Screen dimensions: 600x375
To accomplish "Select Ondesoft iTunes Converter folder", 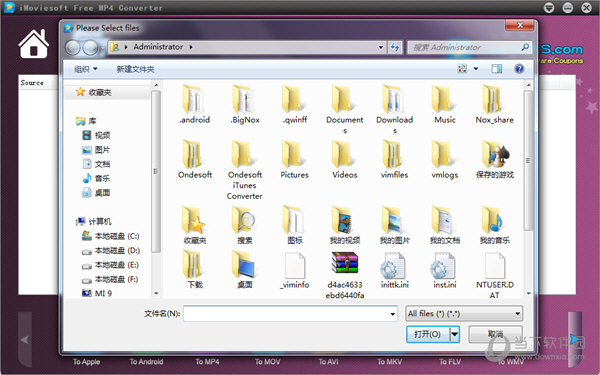I will click(x=245, y=169).
